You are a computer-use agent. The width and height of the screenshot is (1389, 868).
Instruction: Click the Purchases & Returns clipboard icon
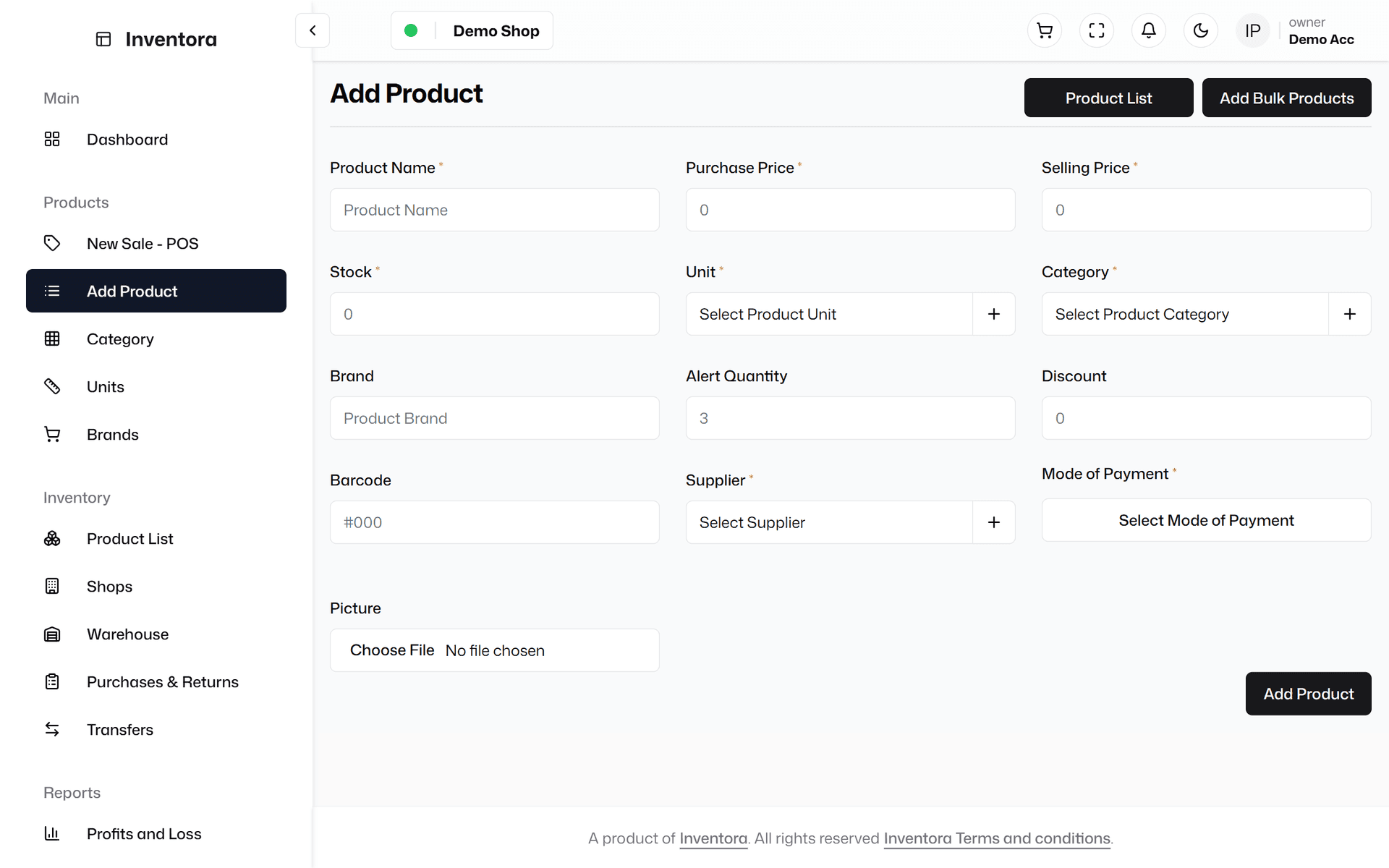point(52,681)
